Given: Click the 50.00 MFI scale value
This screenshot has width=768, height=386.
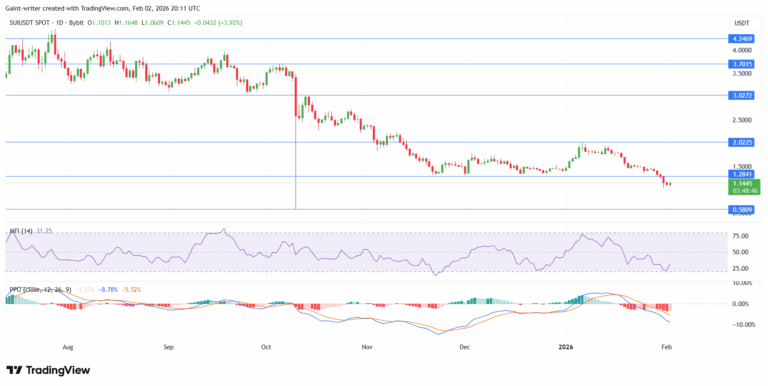Looking at the screenshot, I should click(x=740, y=252).
